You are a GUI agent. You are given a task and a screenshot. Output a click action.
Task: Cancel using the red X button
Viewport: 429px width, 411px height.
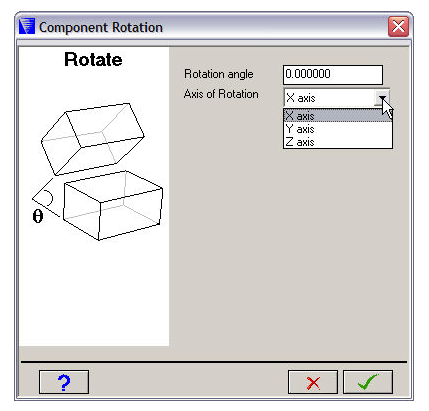(x=313, y=382)
